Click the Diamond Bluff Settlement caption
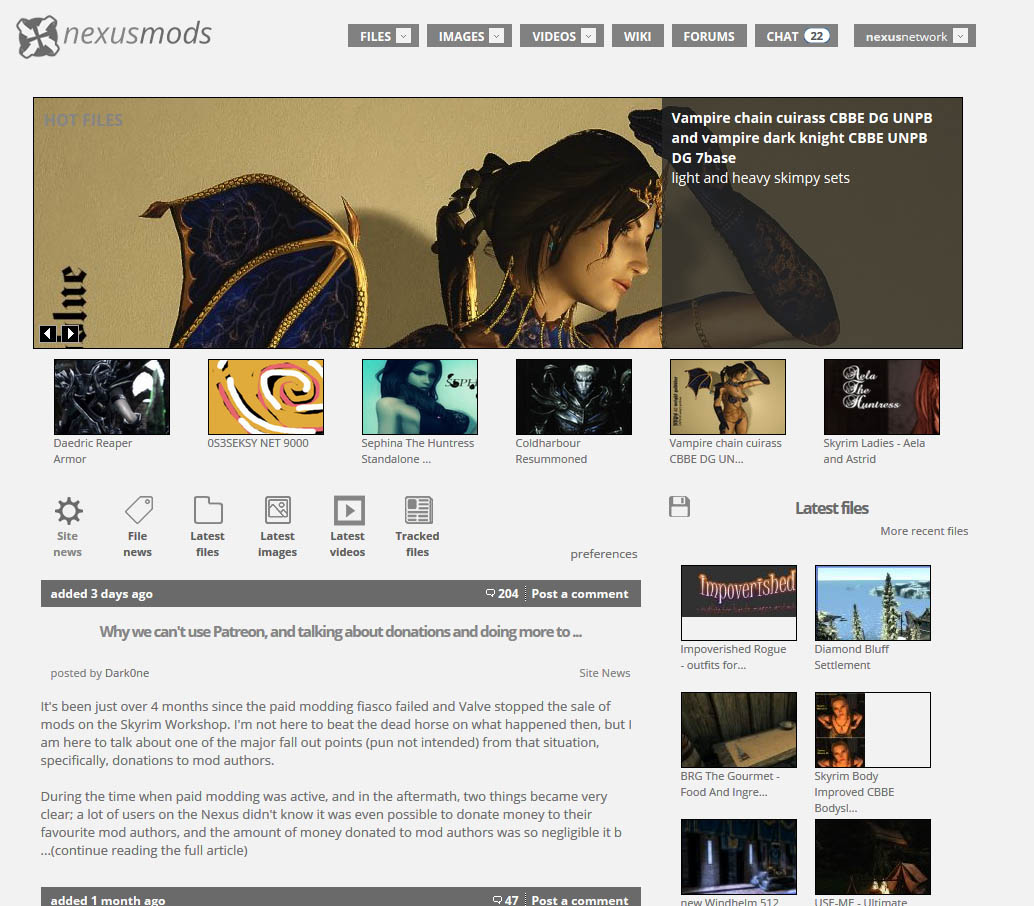 [x=851, y=657]
